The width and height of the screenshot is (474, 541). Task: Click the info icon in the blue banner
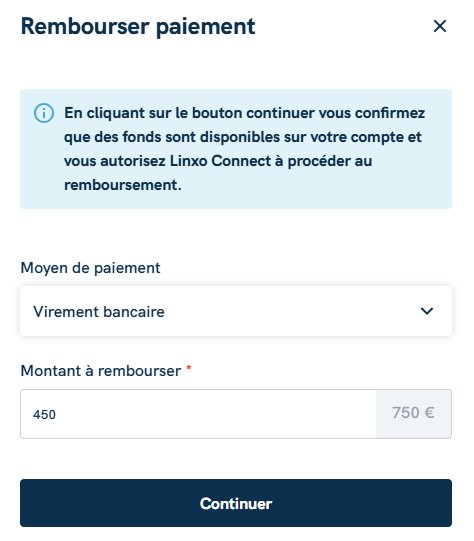44,113
